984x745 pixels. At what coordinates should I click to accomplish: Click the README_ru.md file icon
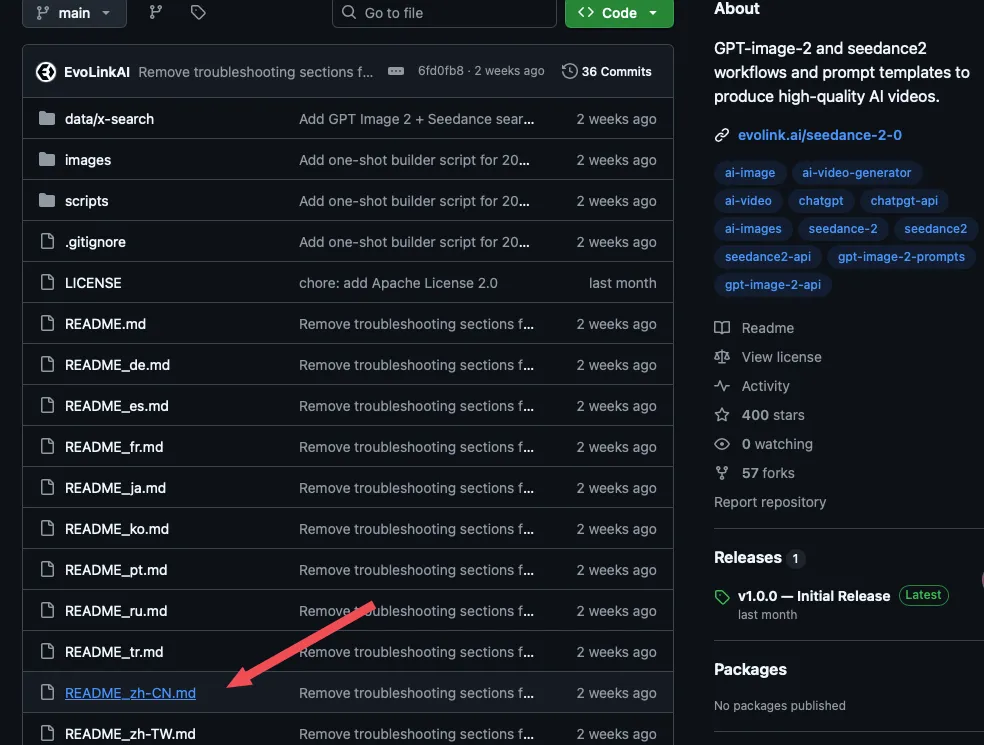click(x=47, y=610)
